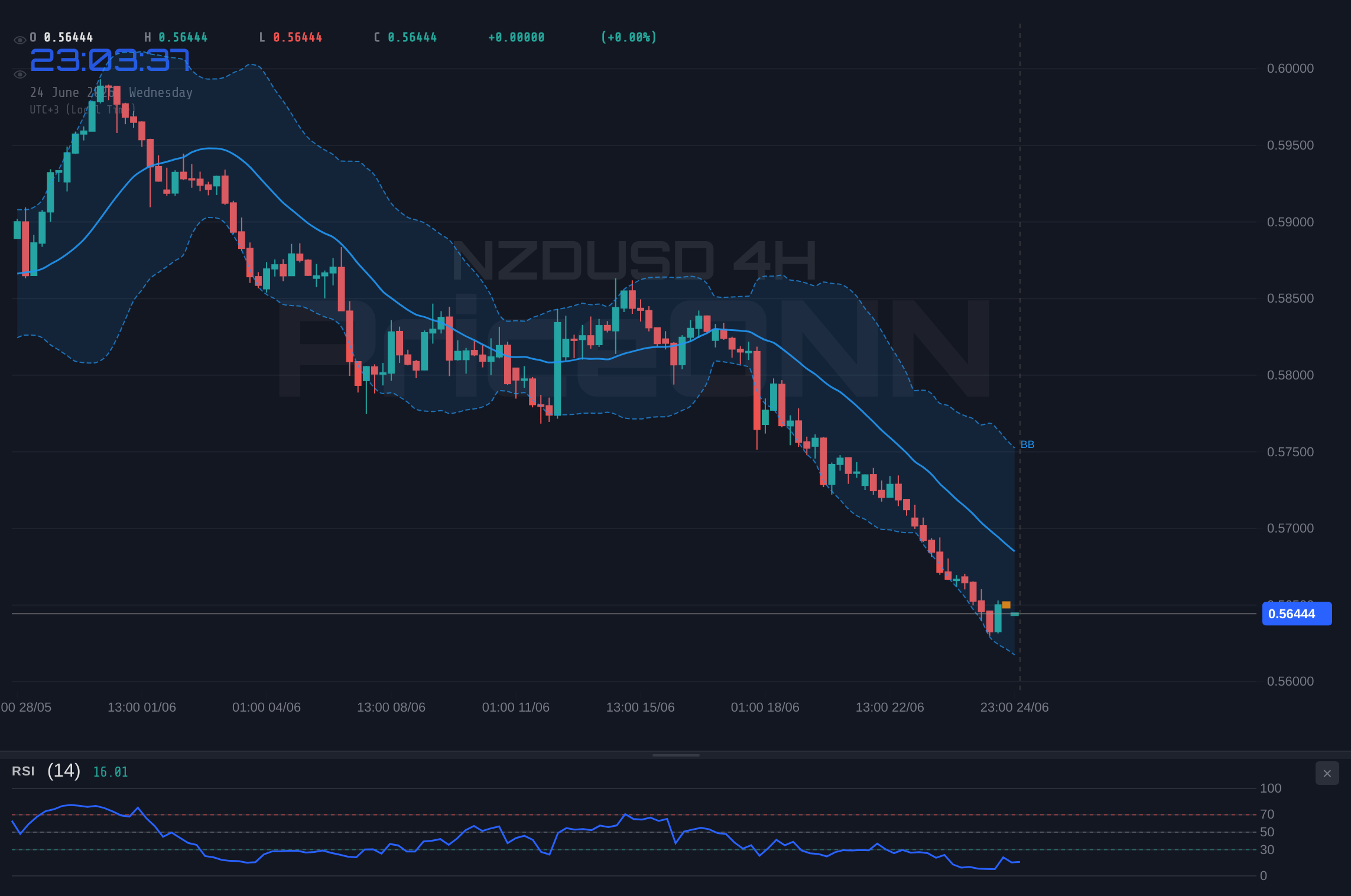1351x896 pixels.
Task: Click the Wednesday date label
Action: pyautogui.click(x=161, y=93)
